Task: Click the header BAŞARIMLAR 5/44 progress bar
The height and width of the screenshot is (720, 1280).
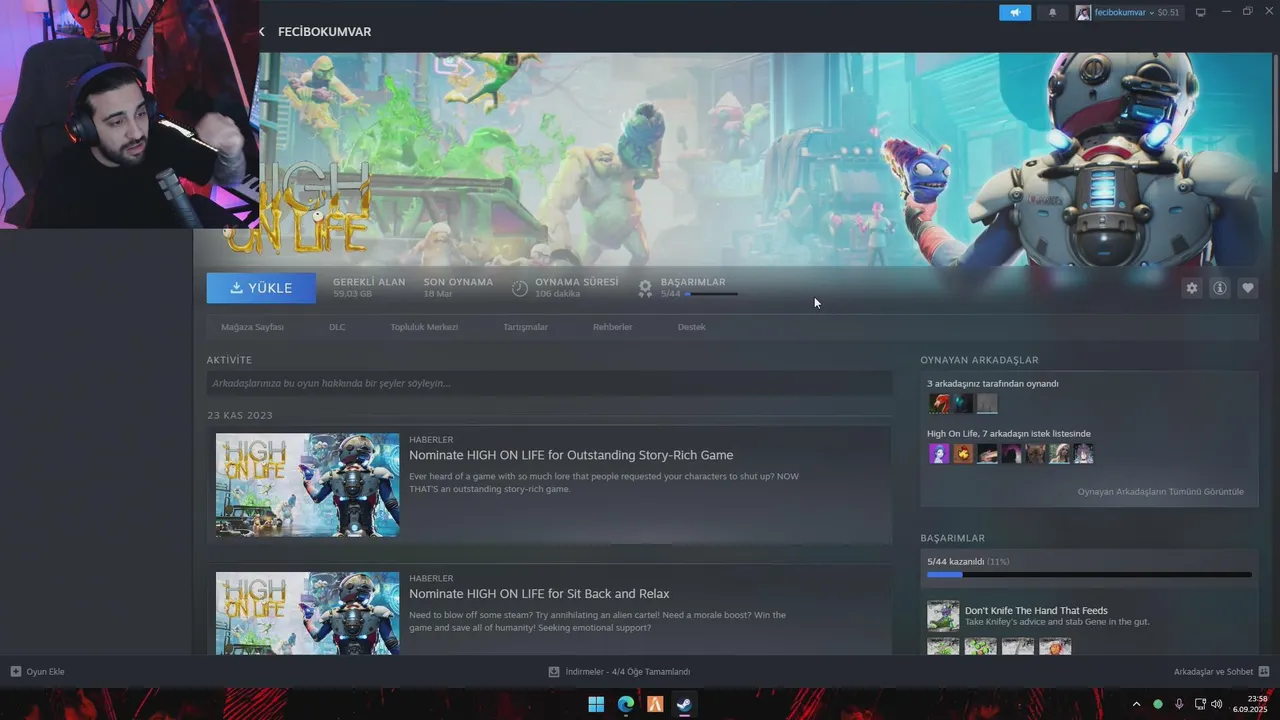Action: pos(711,294)
